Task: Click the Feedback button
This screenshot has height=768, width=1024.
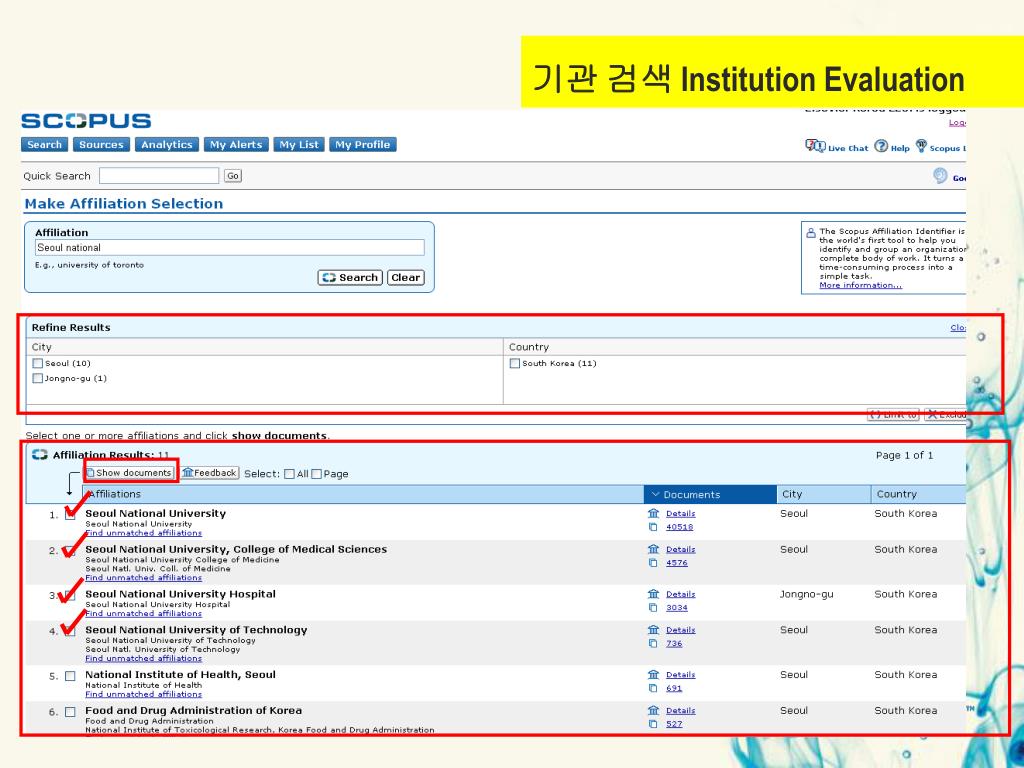Action: click(x=210, y=473)
